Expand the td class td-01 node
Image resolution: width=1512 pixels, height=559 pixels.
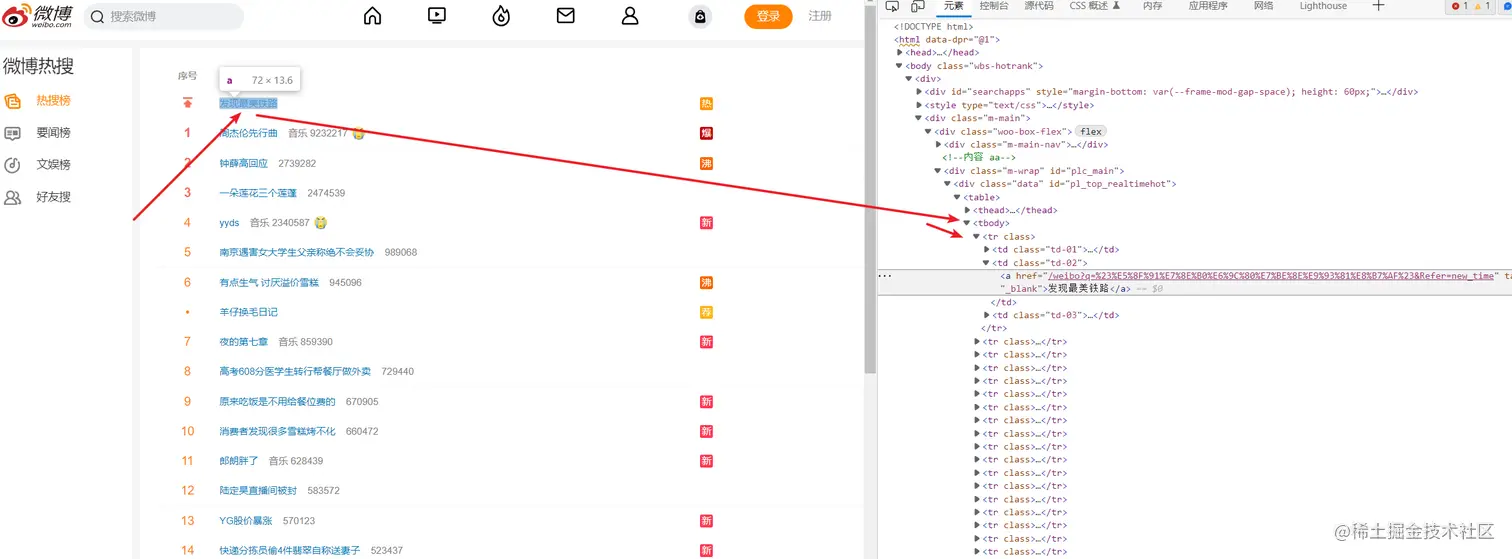986,250
